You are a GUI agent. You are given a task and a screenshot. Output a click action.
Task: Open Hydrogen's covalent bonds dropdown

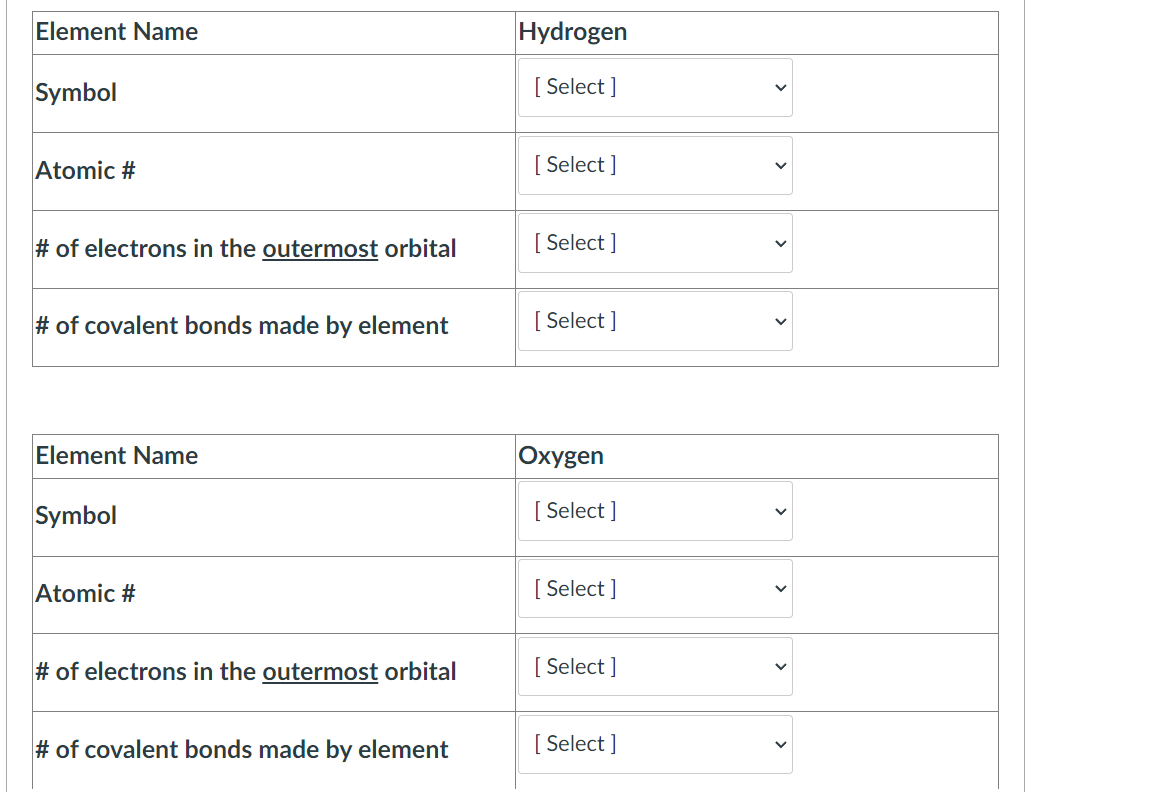[655, 321]
